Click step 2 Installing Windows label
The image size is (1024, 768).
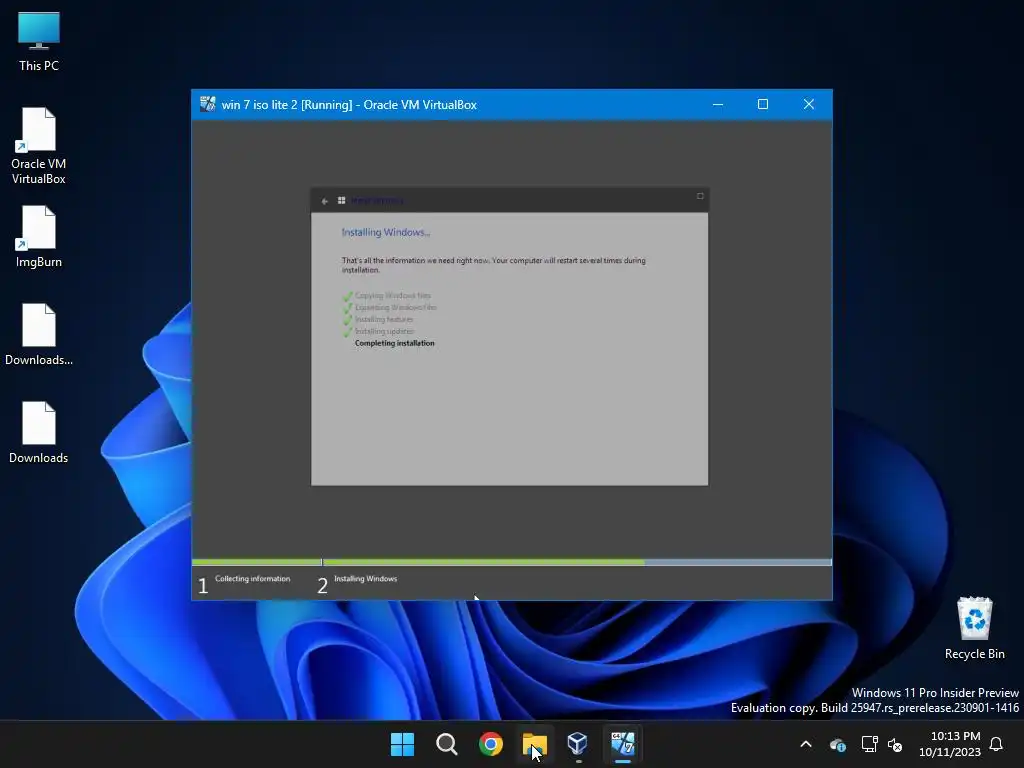[366, 579]
